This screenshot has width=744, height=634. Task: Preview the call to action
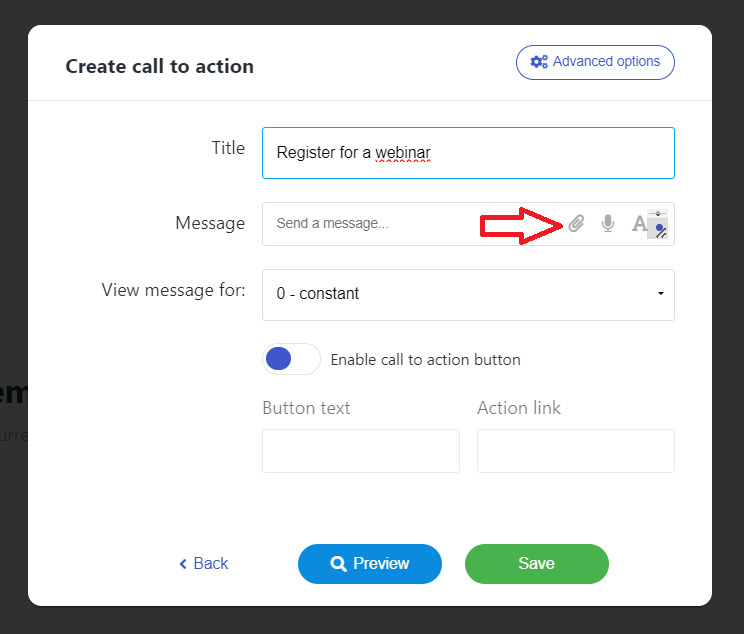pyautogui.click(x=369, y=564)
